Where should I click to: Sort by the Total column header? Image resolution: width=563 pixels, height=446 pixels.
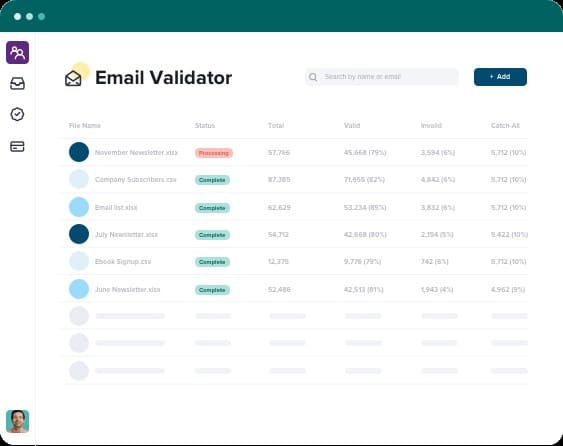276,125
